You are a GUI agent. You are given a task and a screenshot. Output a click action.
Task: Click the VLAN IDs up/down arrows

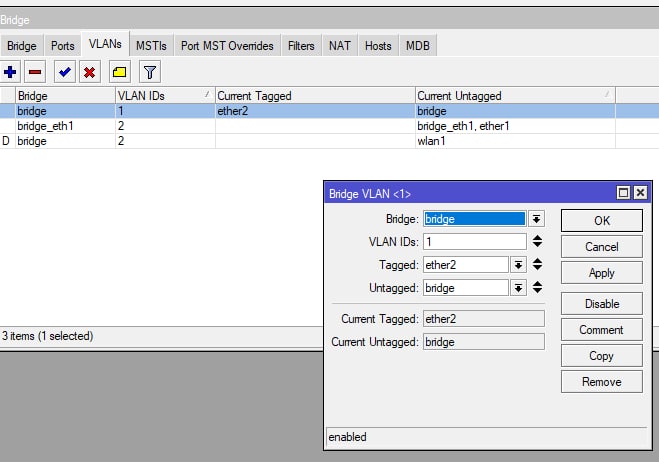point(537,241)
